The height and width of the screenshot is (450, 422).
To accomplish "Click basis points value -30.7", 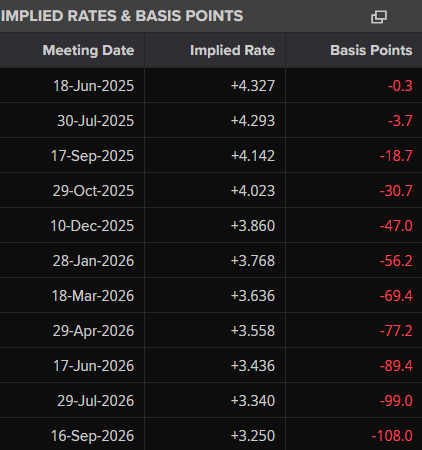I will click(x=396, y=191).
